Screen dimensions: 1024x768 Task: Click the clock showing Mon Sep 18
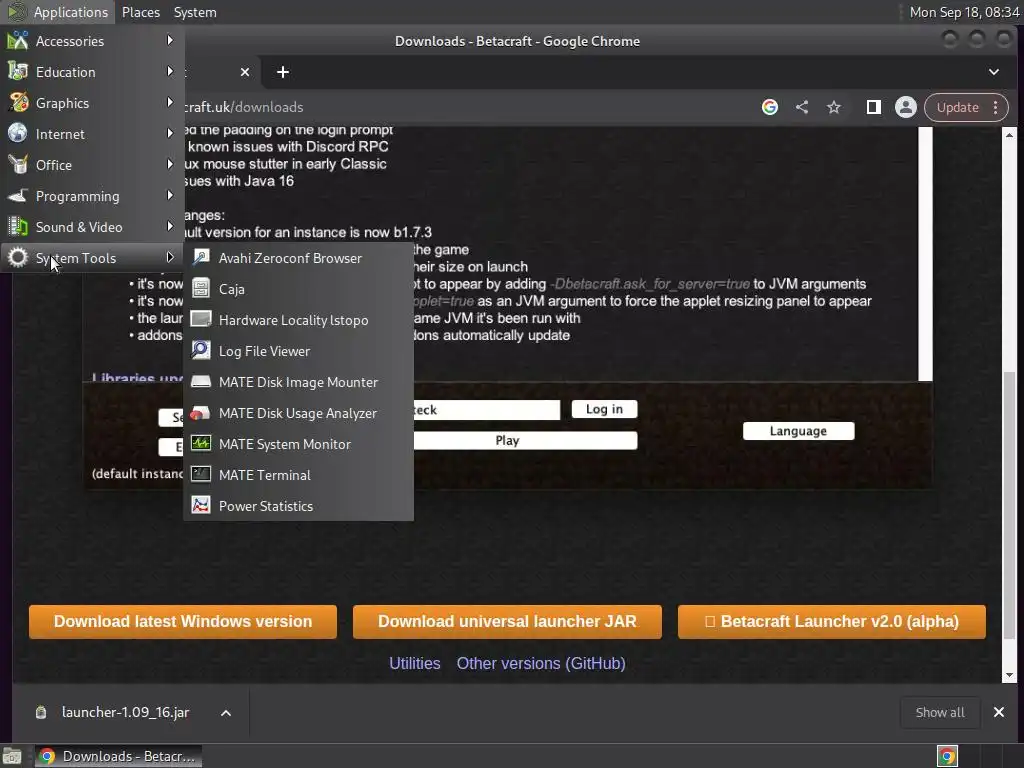click(x=964, y=12)
